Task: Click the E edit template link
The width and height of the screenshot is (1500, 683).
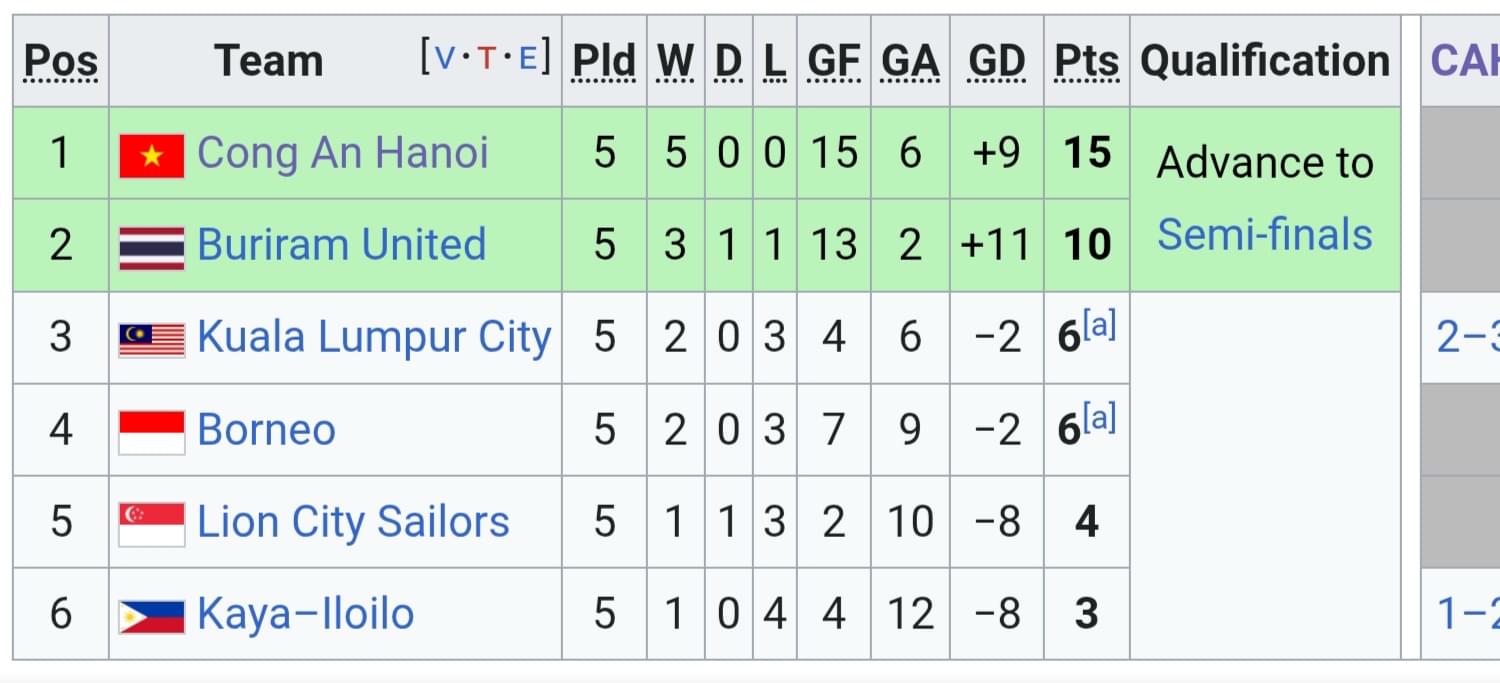Action: tap(528, 58)
